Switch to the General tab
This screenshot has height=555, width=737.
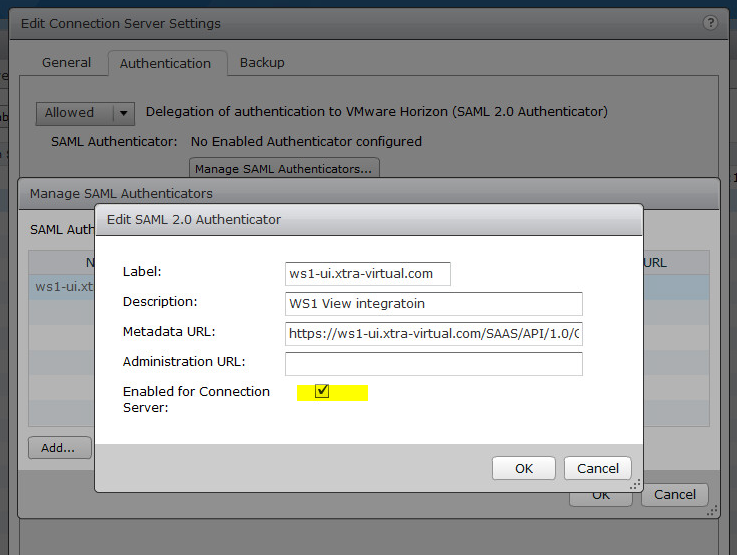(x=66, y=63)
